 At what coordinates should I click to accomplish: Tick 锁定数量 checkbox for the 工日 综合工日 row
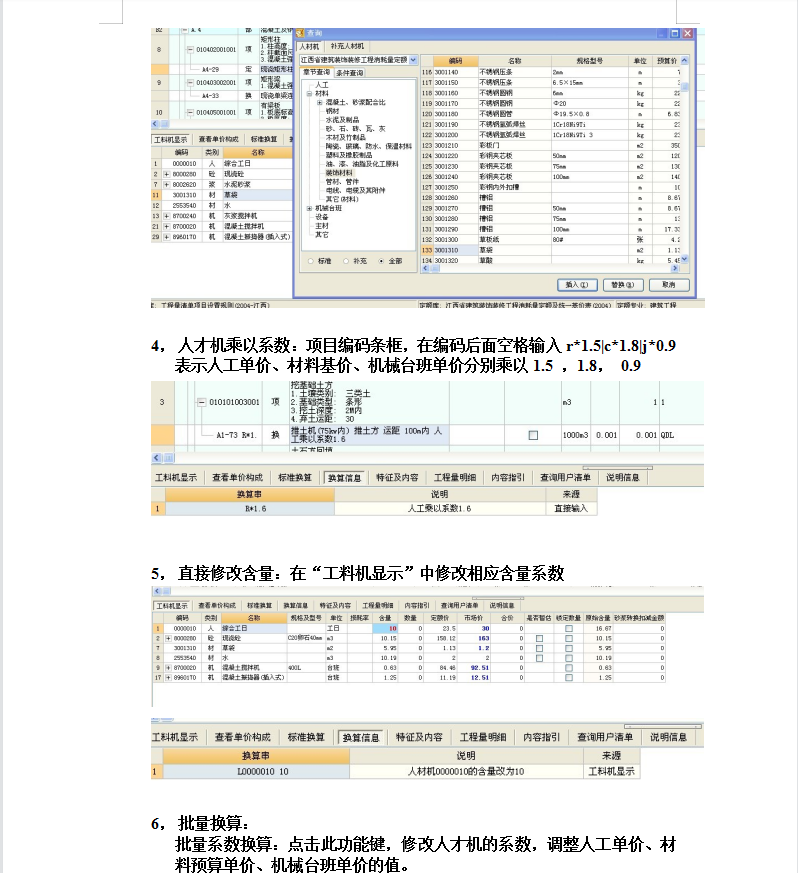(569, 629)
